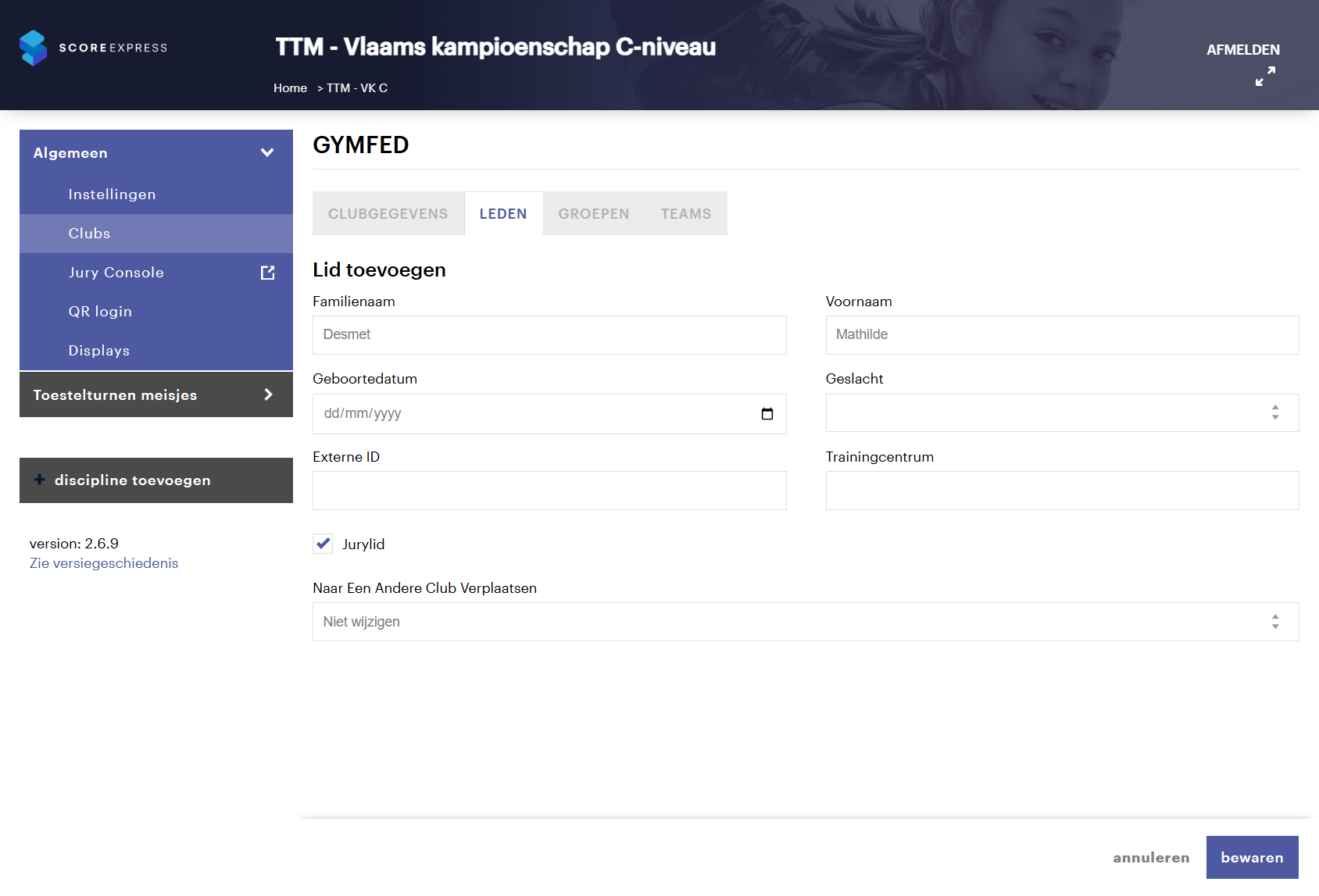Screen dimensions: 1319x896
Task: Click annuleren to cancel
Action: [x=1150, y=858]
